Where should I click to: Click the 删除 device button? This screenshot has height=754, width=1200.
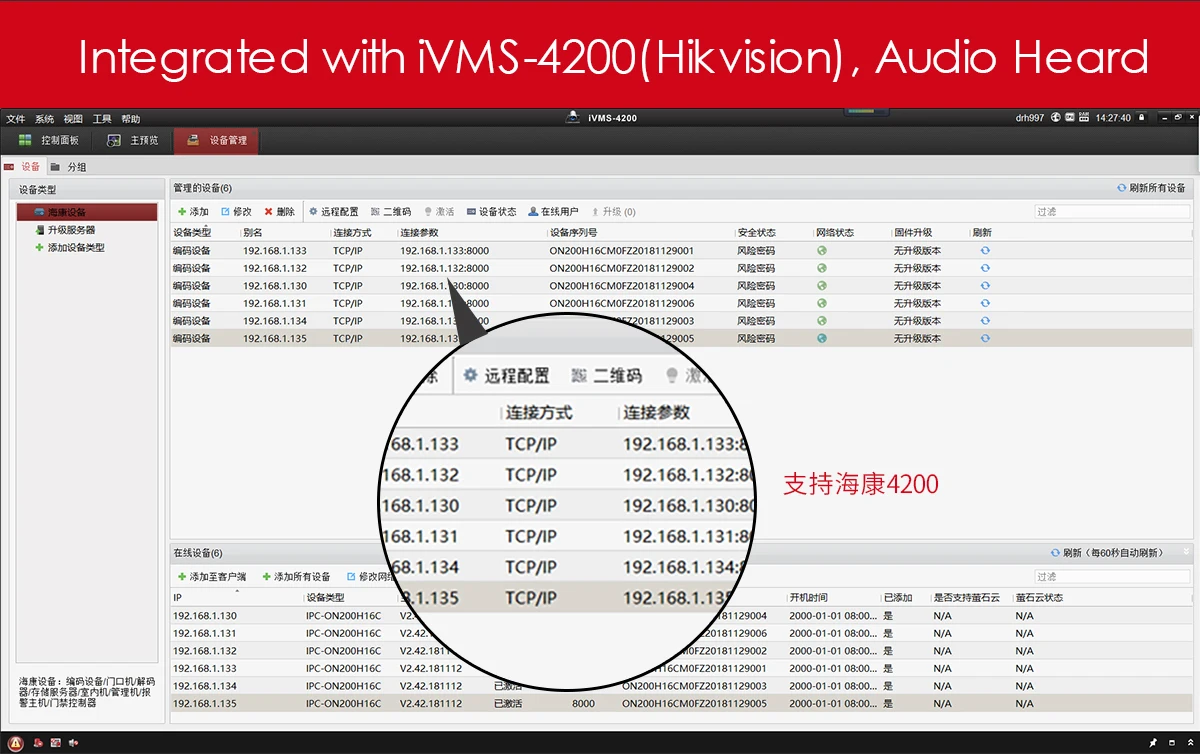279,212
